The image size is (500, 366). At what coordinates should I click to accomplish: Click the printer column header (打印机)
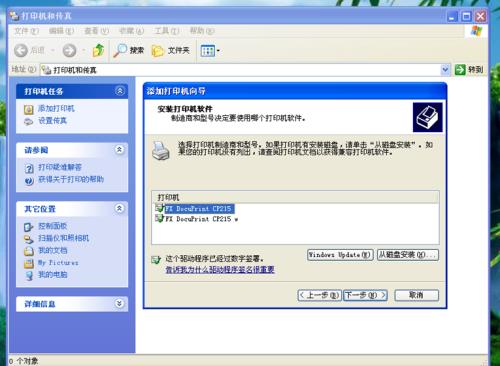coord(295,197)
